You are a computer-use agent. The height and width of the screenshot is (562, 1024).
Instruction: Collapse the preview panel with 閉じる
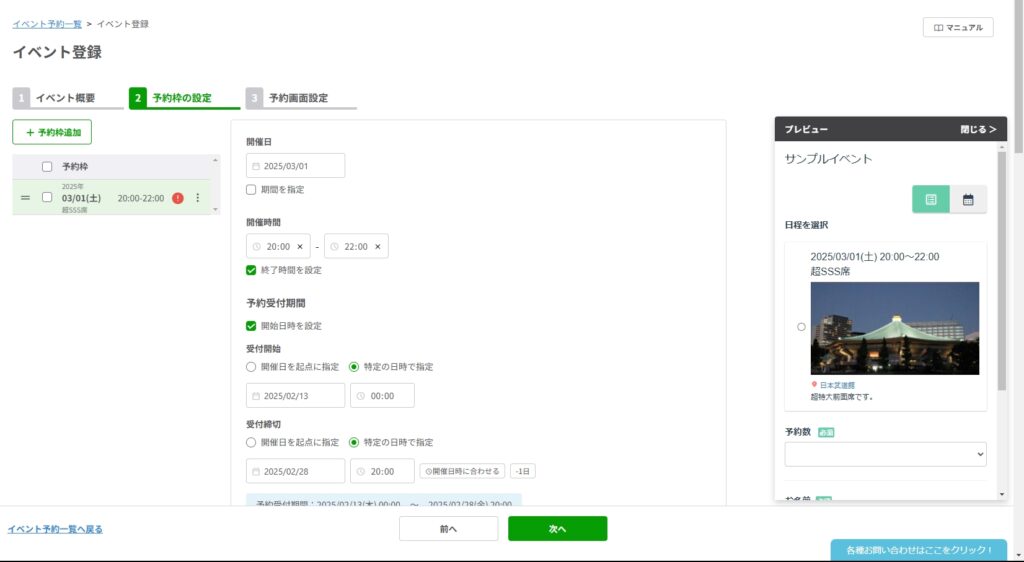click(x=978, y=130)
